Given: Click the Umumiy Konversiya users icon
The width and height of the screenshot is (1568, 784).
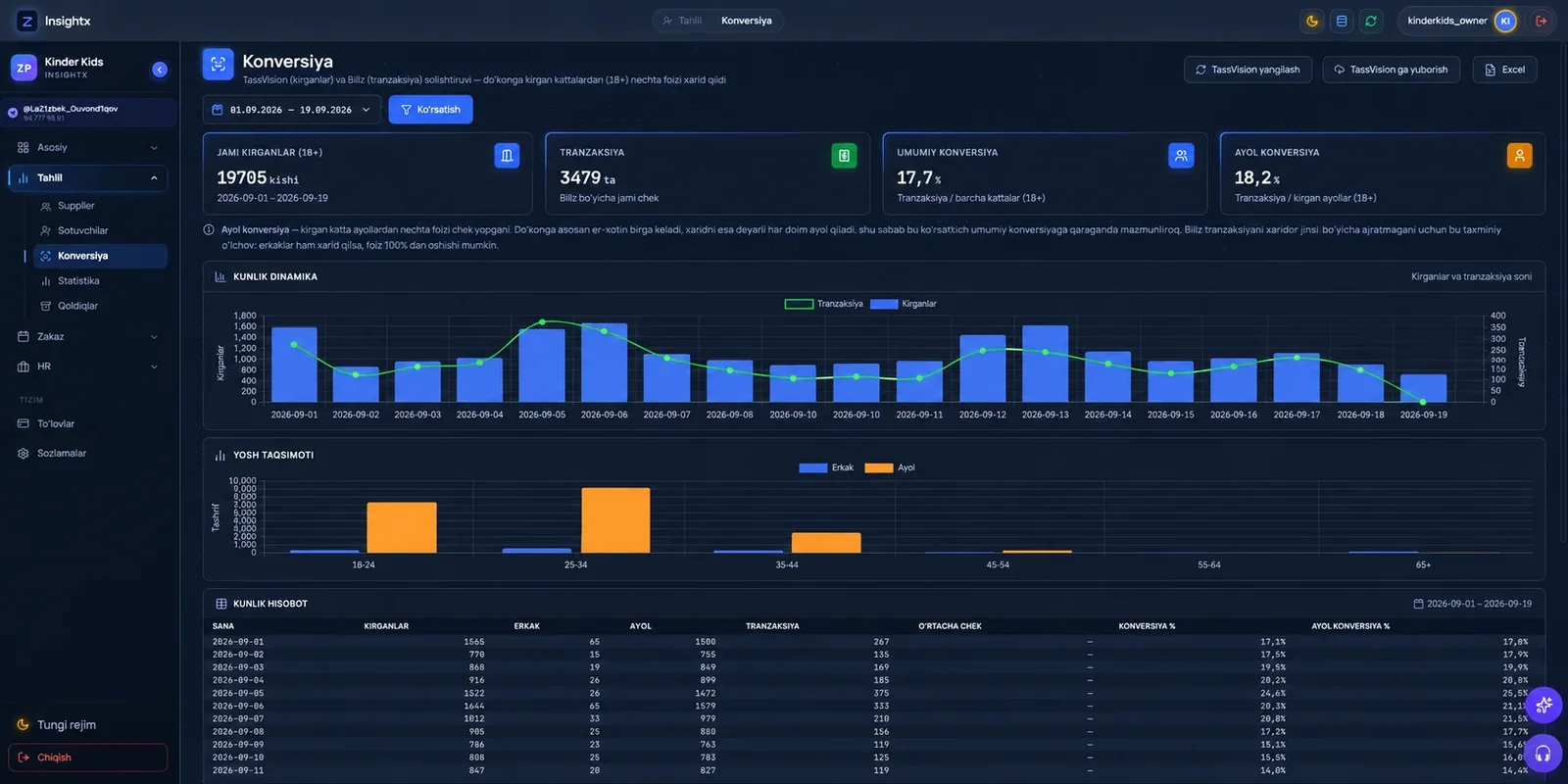Looking at the screenshot, I should point(1181,155).
